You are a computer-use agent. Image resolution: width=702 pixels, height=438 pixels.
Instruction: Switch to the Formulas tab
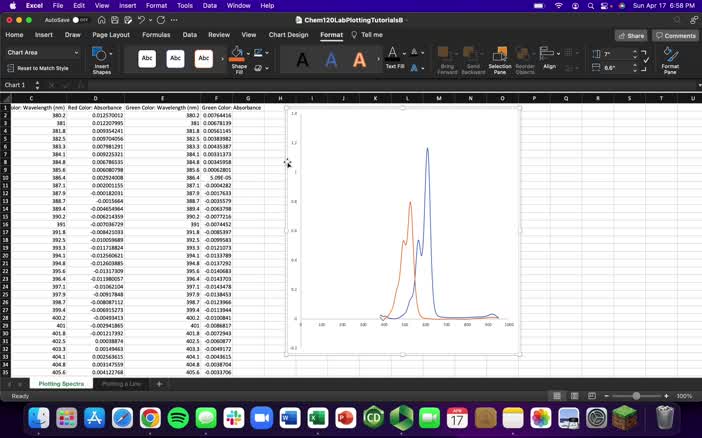point(156,35)
